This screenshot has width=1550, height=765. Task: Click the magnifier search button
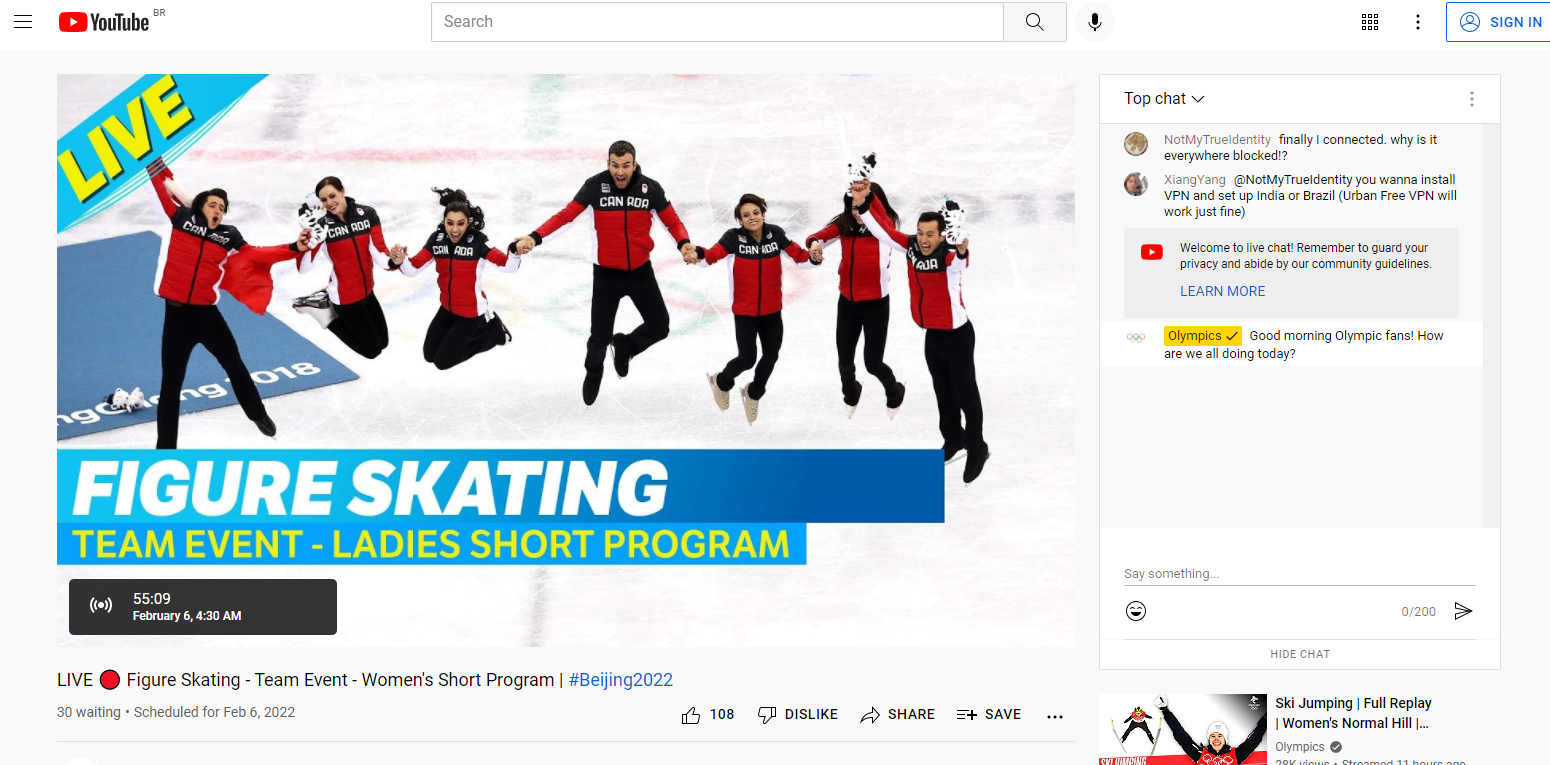(1035, 22)
